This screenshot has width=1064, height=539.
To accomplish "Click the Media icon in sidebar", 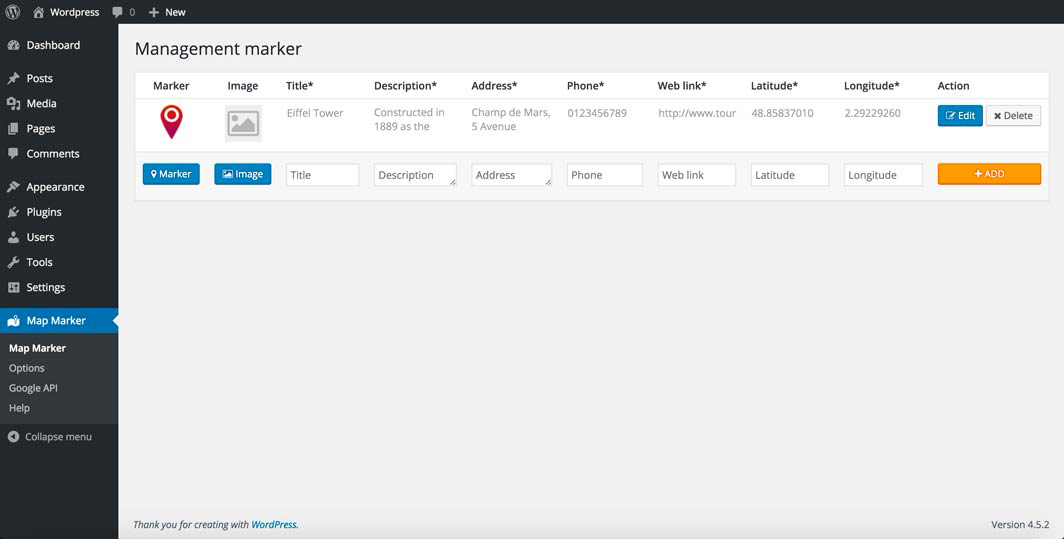I will [14, 104].
